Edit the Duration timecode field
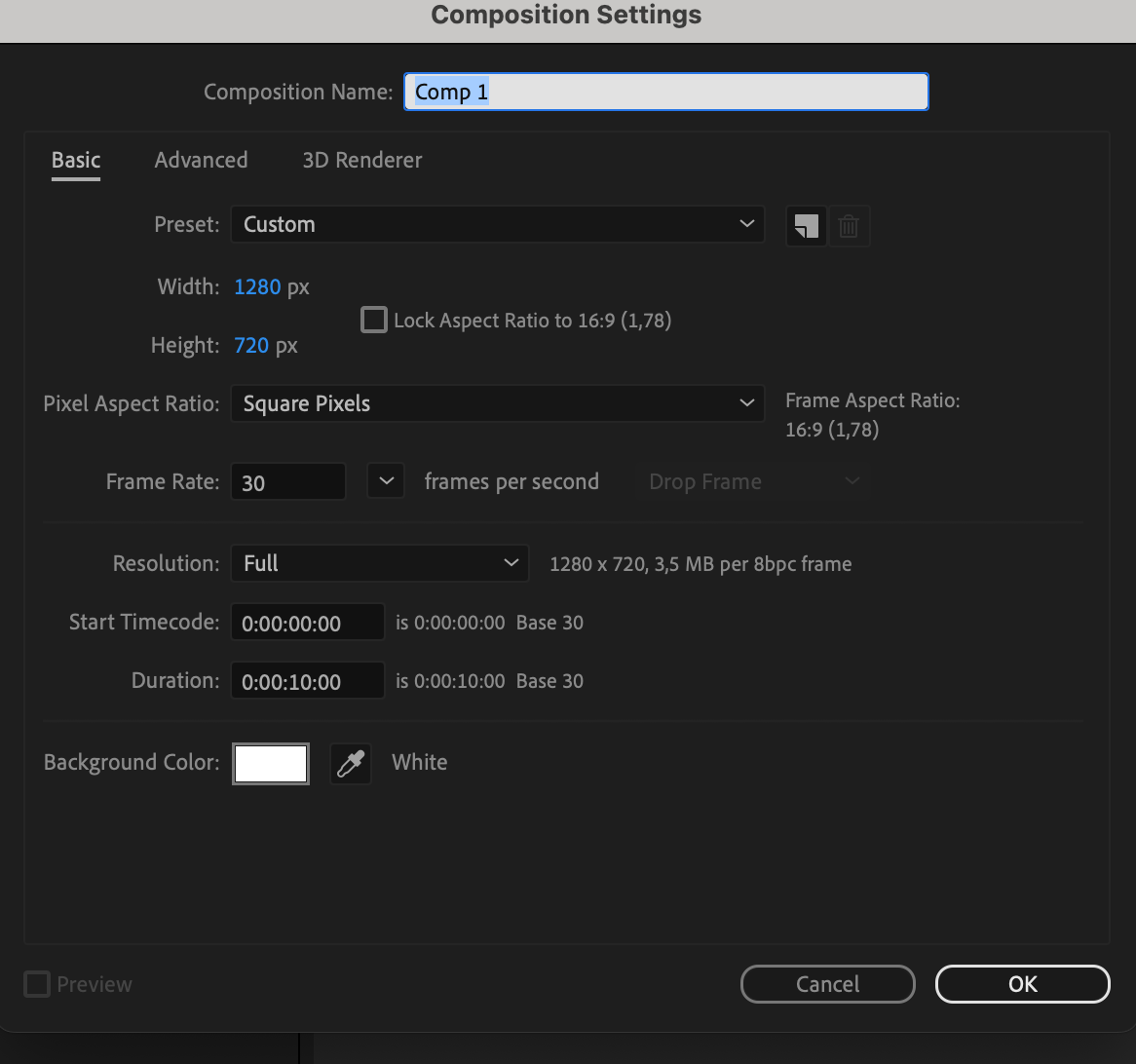Screen dimensions: 1136x1064 [307, 680]
